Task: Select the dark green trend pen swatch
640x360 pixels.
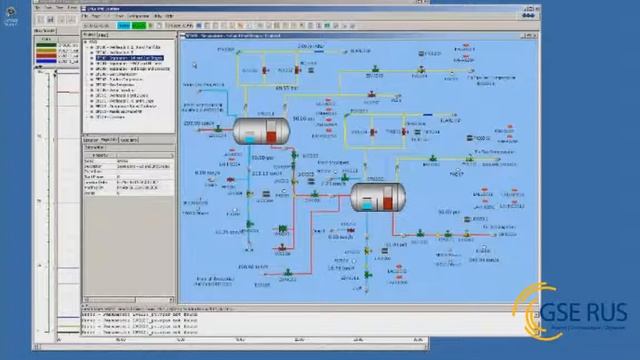Action: click(46, 46)
